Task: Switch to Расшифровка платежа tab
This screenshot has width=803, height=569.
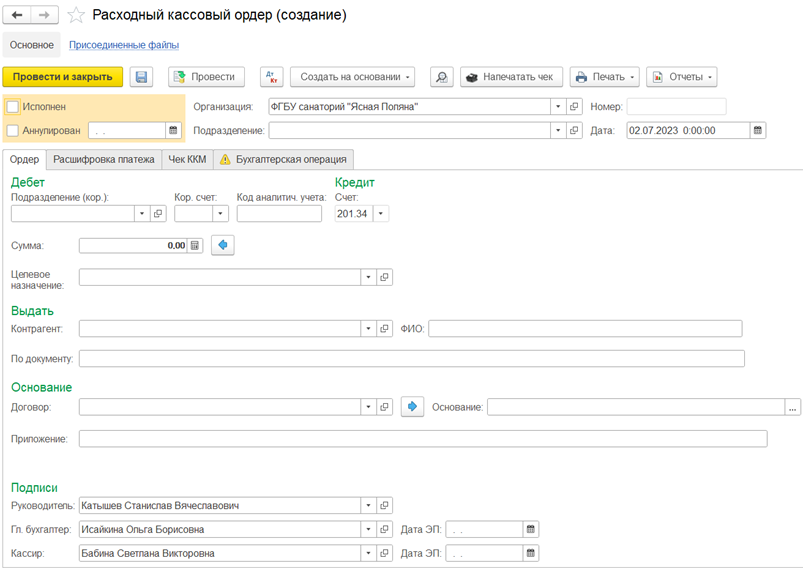Action: coord(103,159)
